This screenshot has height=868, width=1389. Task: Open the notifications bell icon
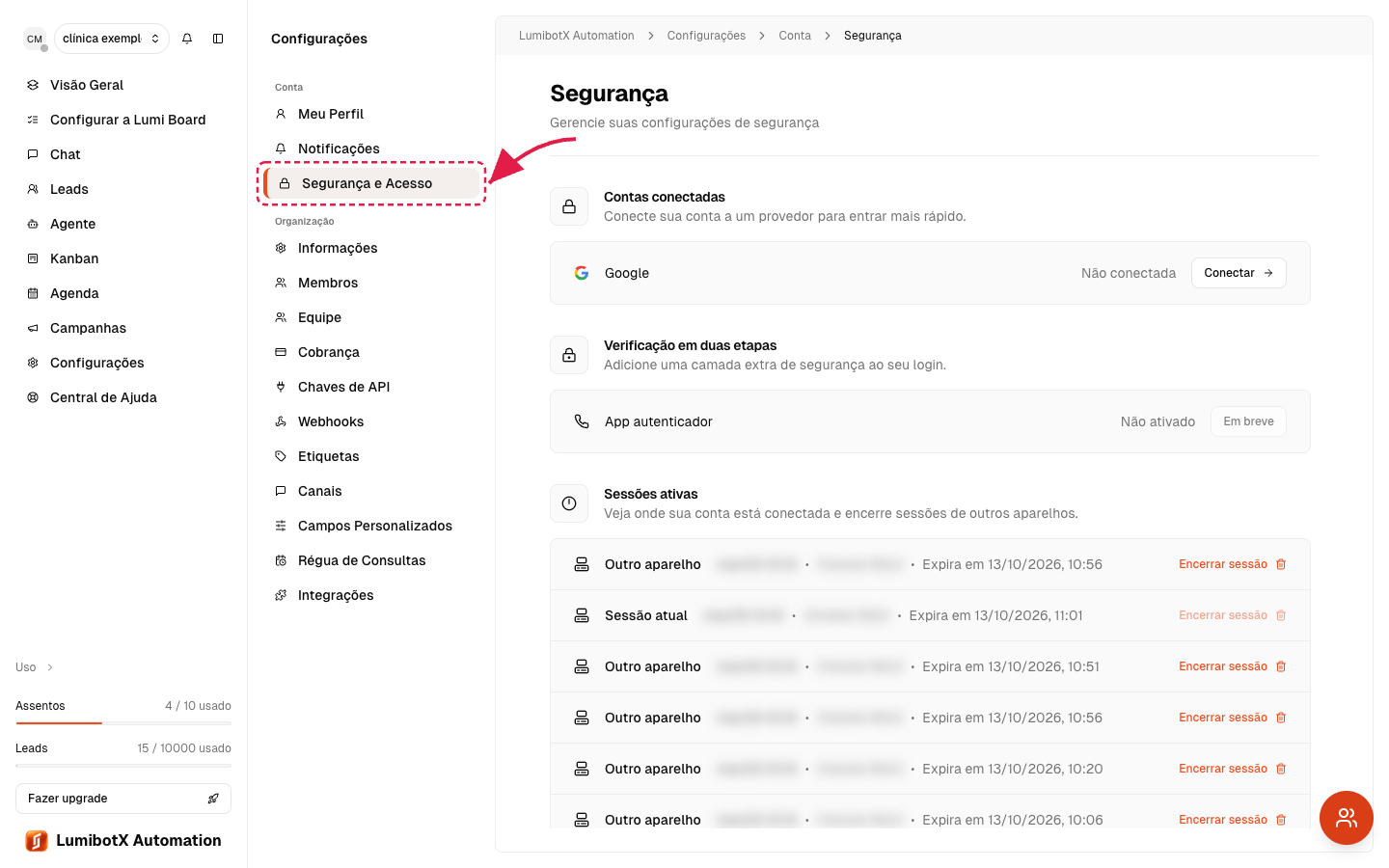point(187,39)
